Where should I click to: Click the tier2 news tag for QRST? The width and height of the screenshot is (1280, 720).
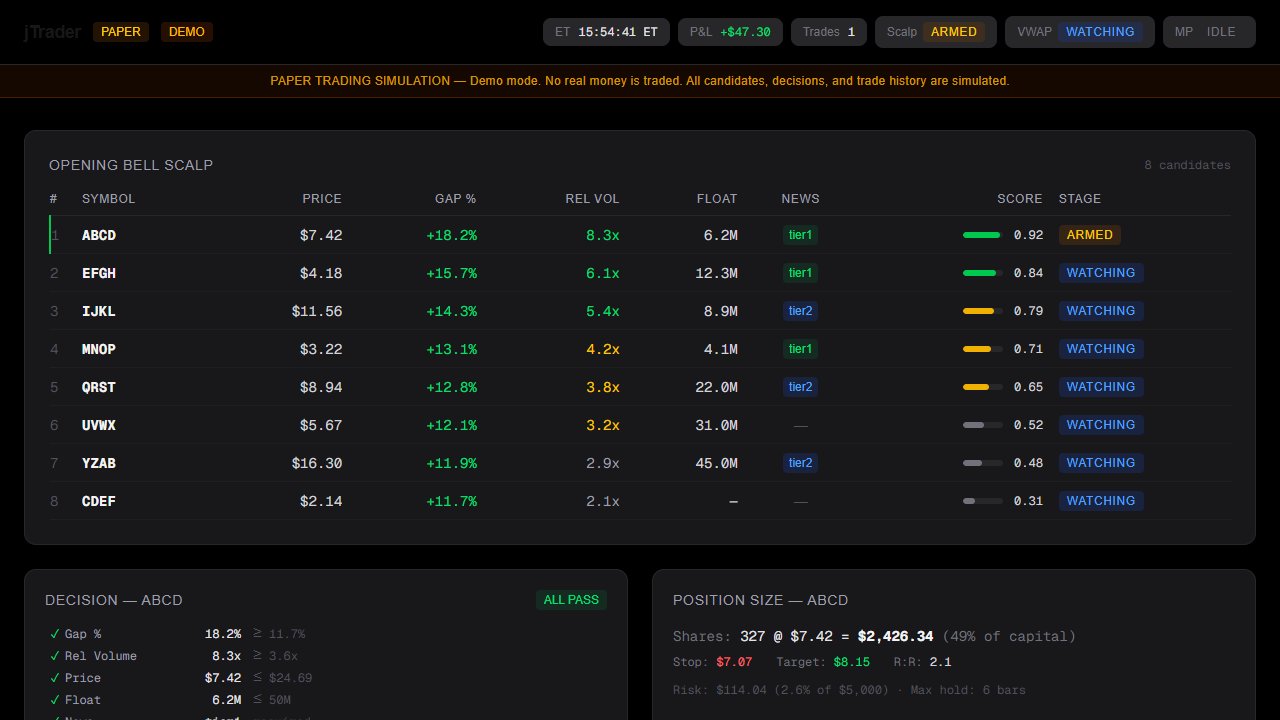tap(800, 387)
